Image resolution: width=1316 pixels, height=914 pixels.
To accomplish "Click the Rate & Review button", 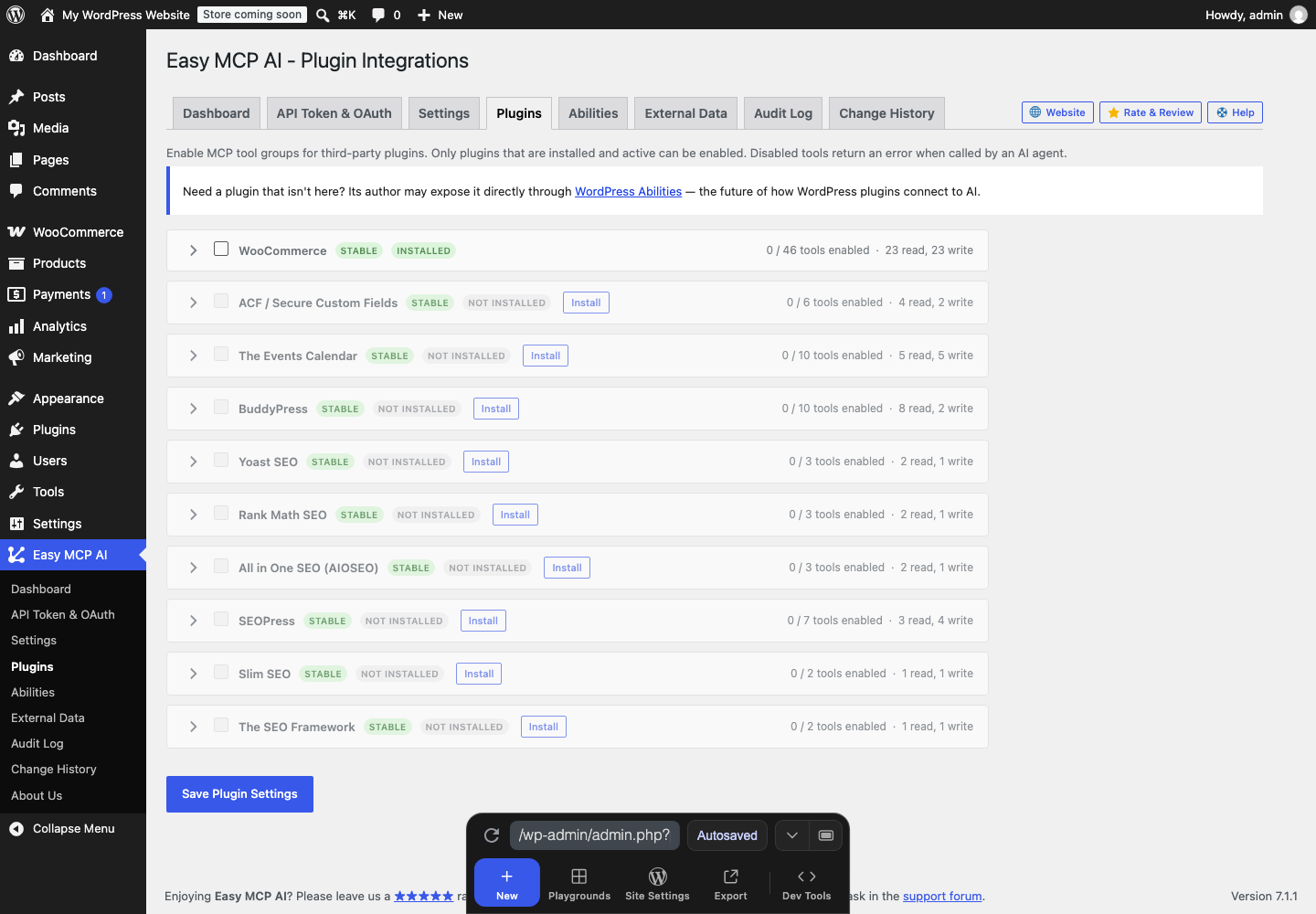I will pyautogui.click(x=1151, y=112).
